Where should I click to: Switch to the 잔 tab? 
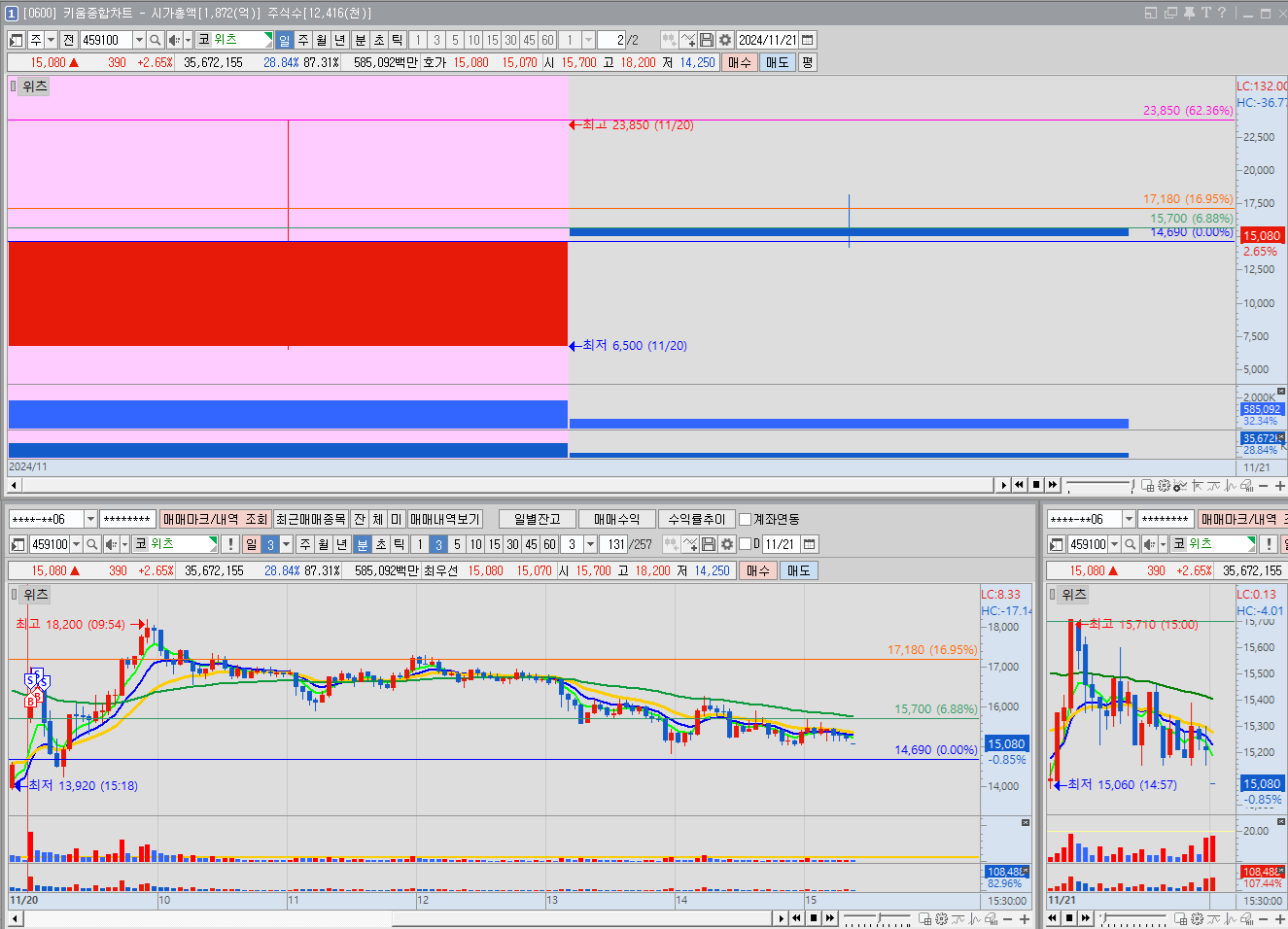360,519
